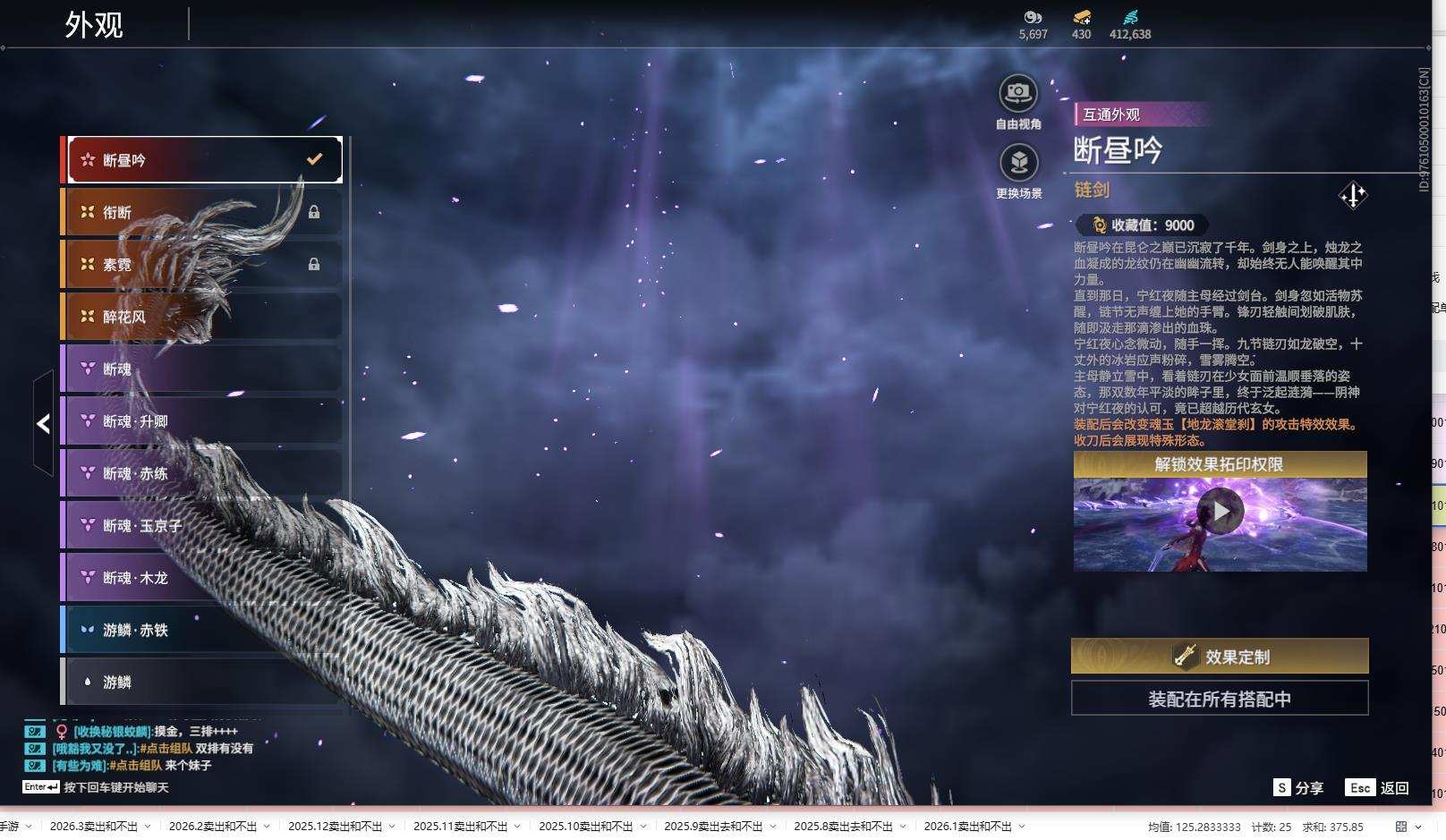The width and height of the screenshot is (1446, 840).
Task: Click the red star icon of 断昼吟
Action: (88, 160)
